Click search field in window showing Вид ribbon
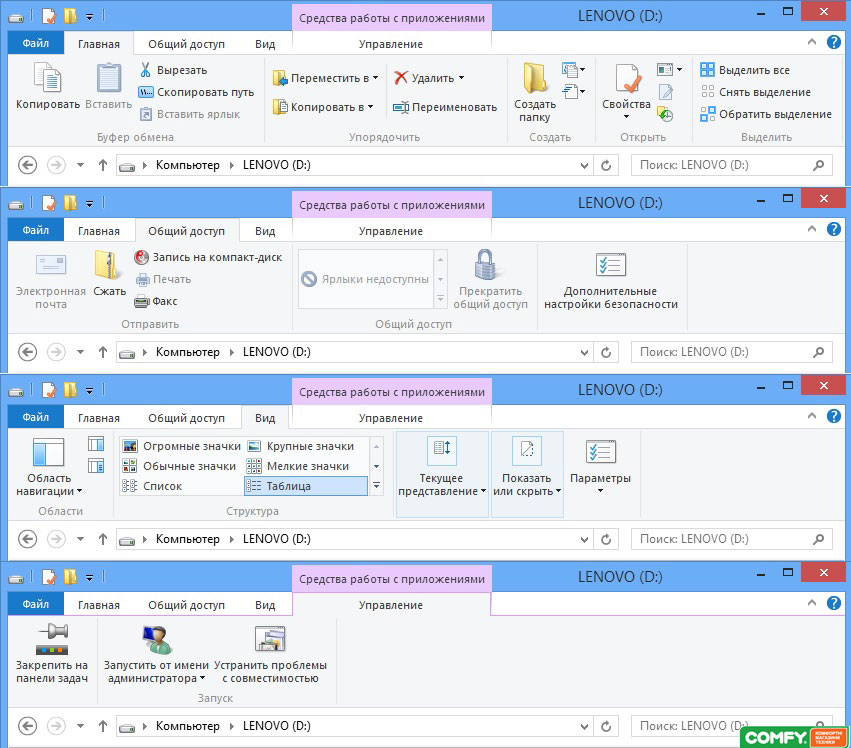 (732, 539)
